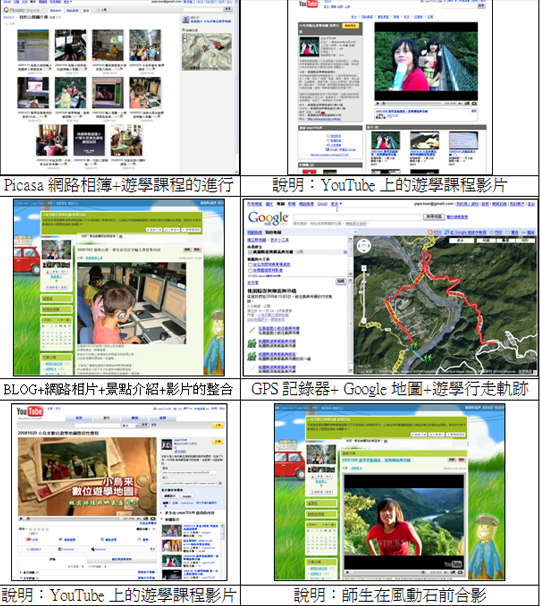Enable the first unchecked gadget checkbox in the maps sidebar
The height and width of the screenshot is (606, 540).
point(250,265)
